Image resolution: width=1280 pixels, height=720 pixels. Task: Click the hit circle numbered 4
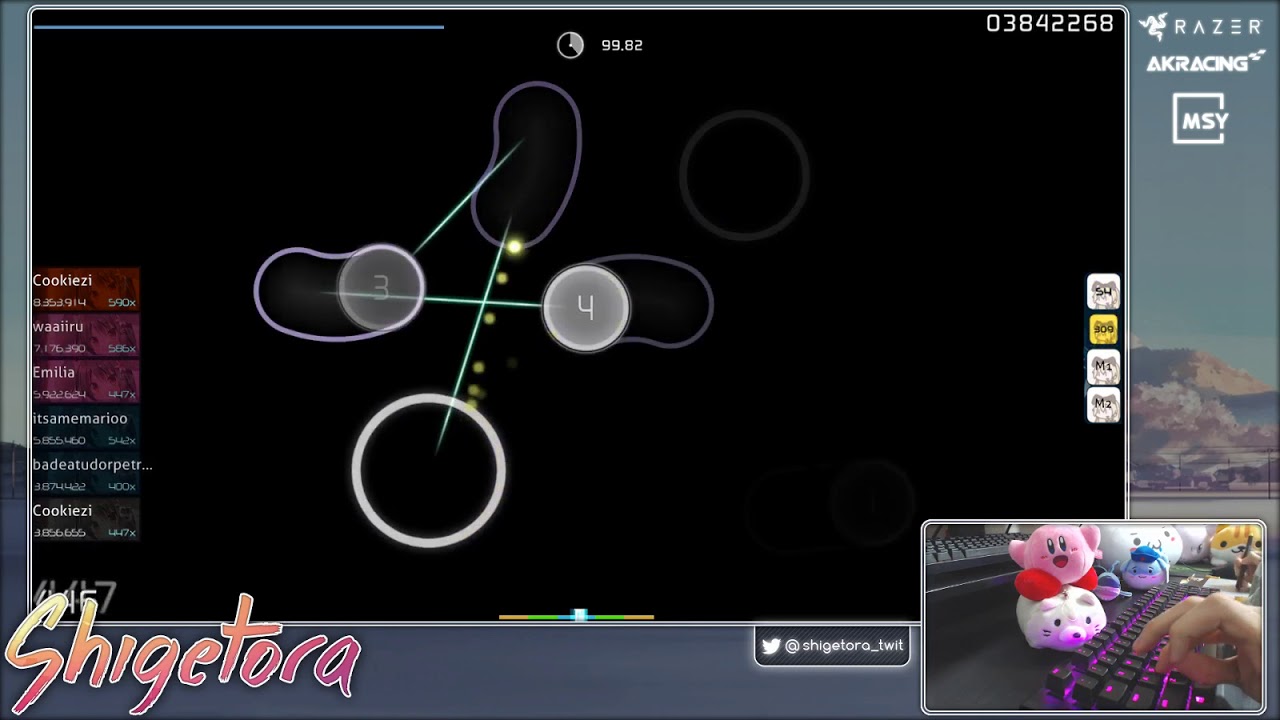tap(586, 308)
